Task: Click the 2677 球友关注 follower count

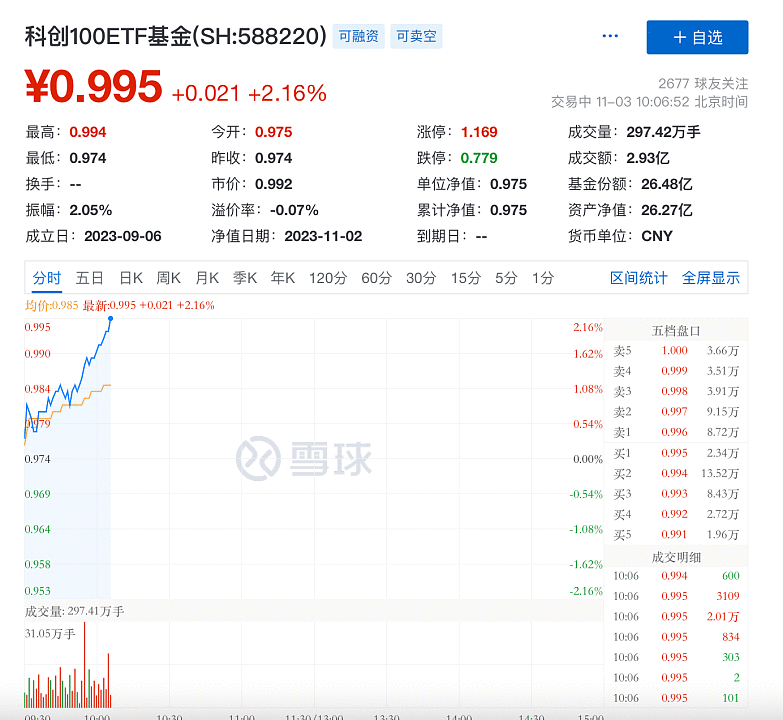Action: [703, 83]
